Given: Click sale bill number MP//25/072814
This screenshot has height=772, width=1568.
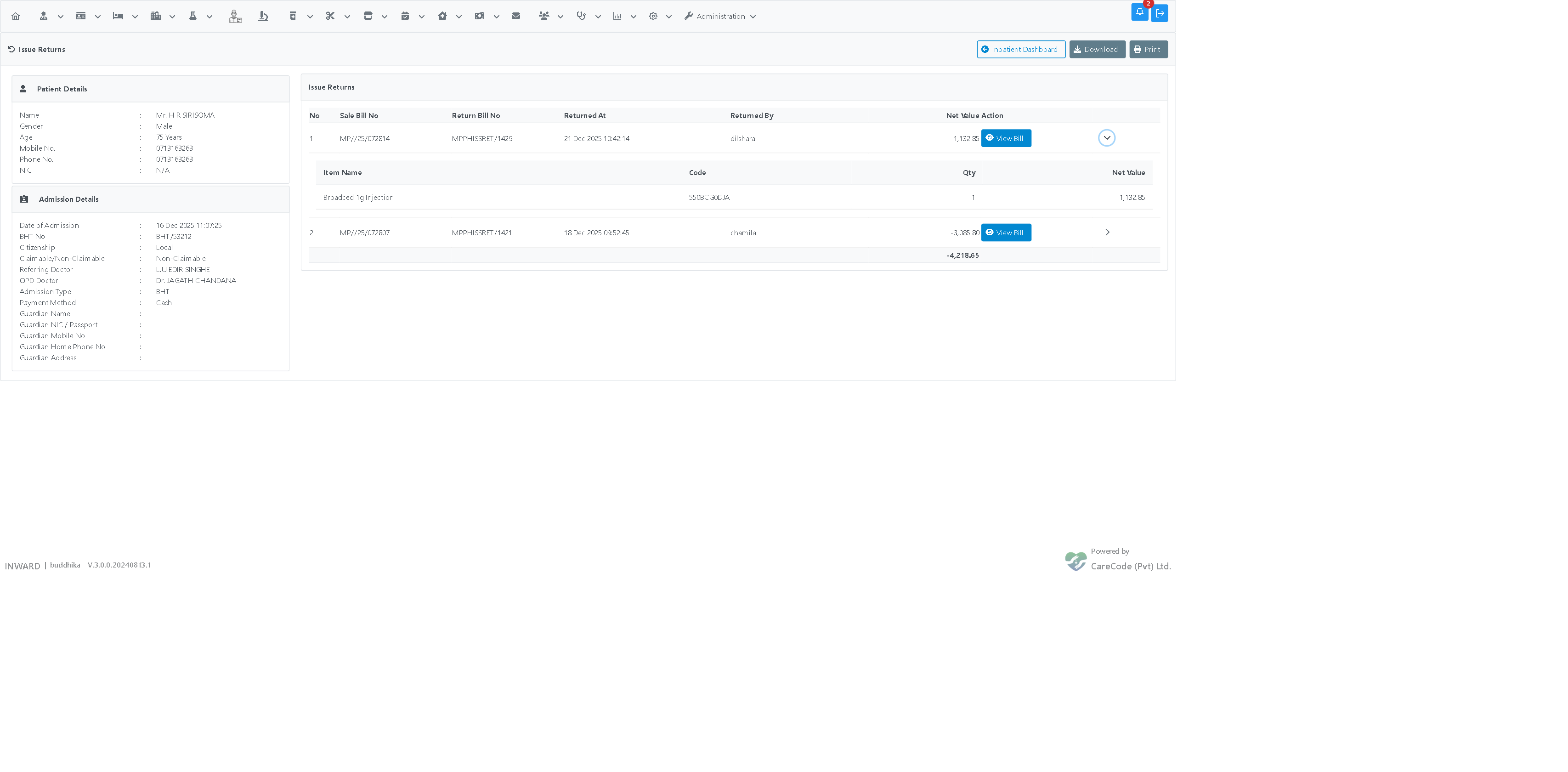Looking at the screenshot, I should pos(365,139).
